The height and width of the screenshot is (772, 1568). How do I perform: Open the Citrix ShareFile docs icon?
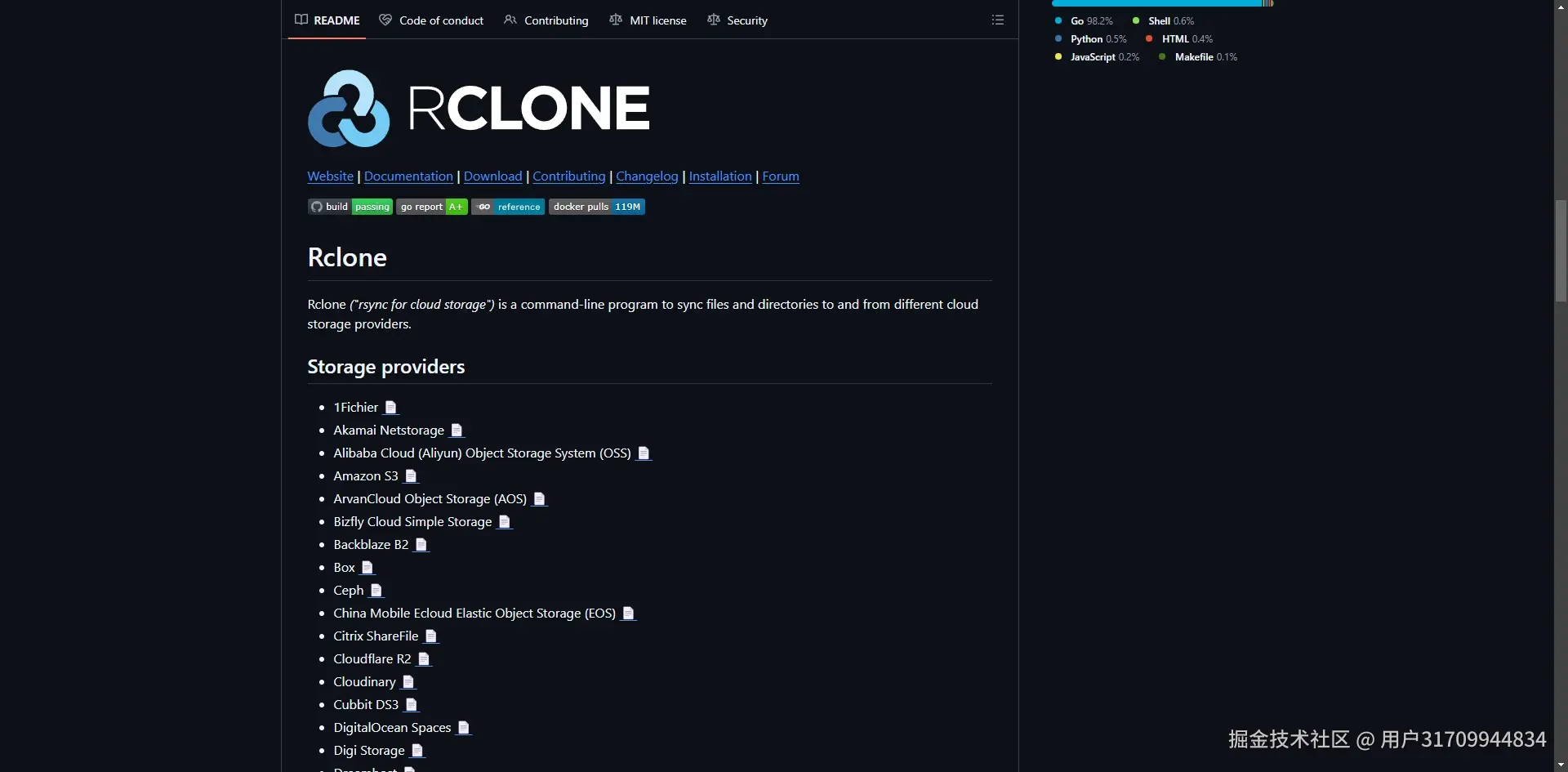click(x=431, y=636)
